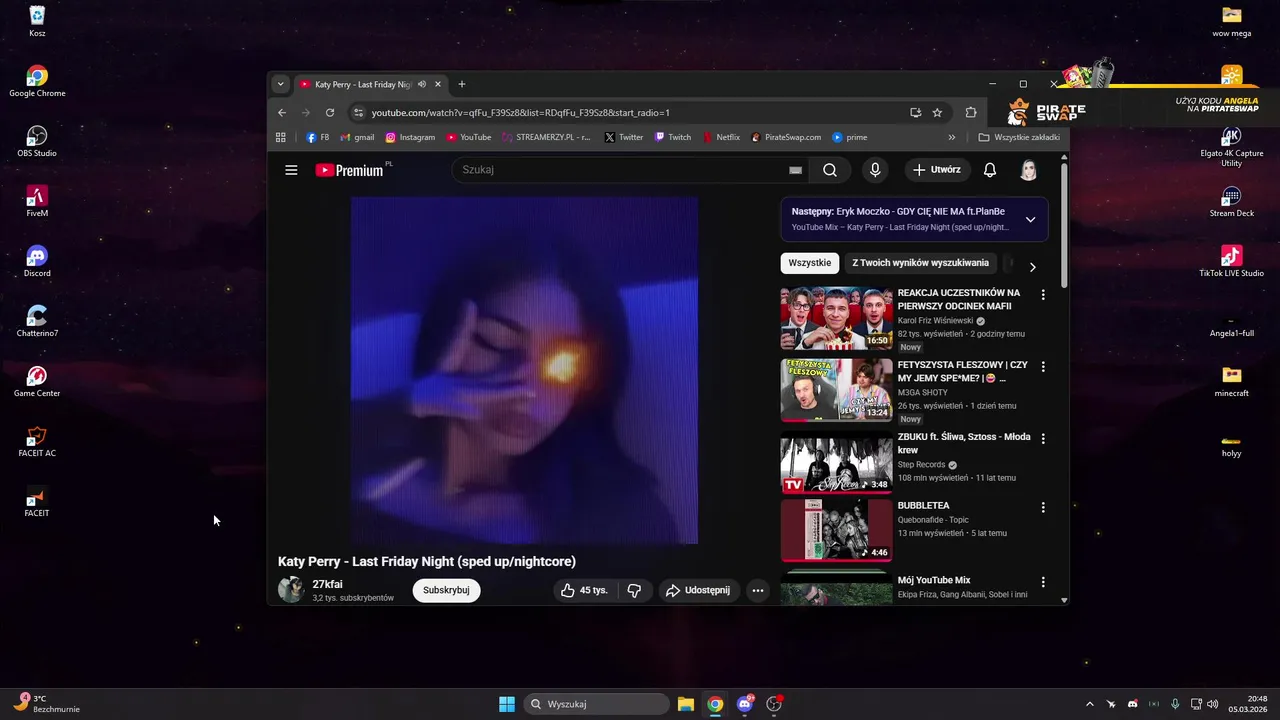The image size is (1280, 720).
Task: Open the on-screen keyboard in search box
Action: (796, 170)
